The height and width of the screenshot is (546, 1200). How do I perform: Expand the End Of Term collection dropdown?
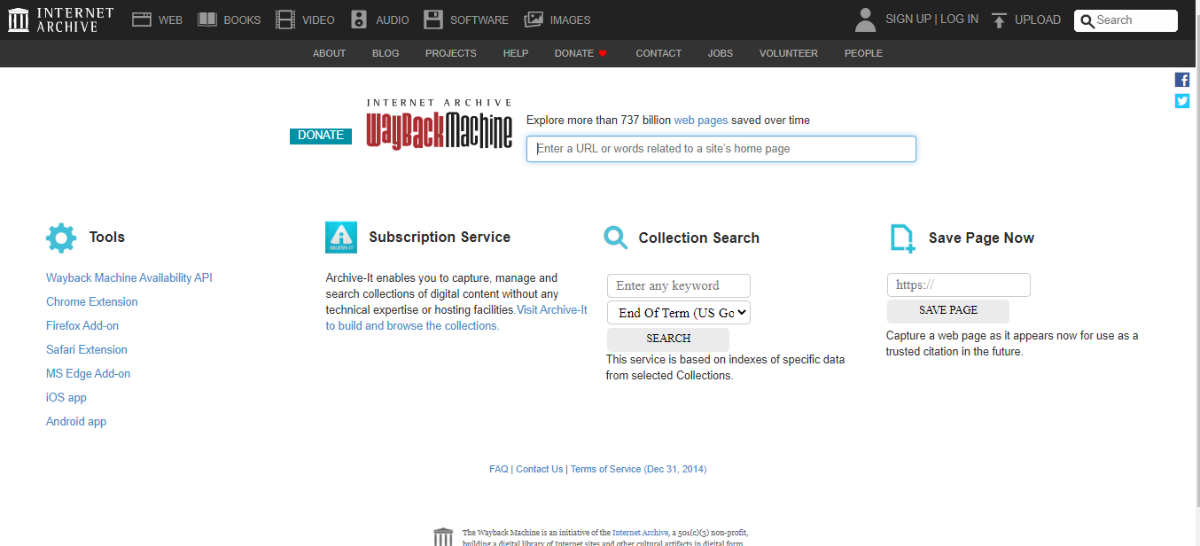[x=679, y=313]
